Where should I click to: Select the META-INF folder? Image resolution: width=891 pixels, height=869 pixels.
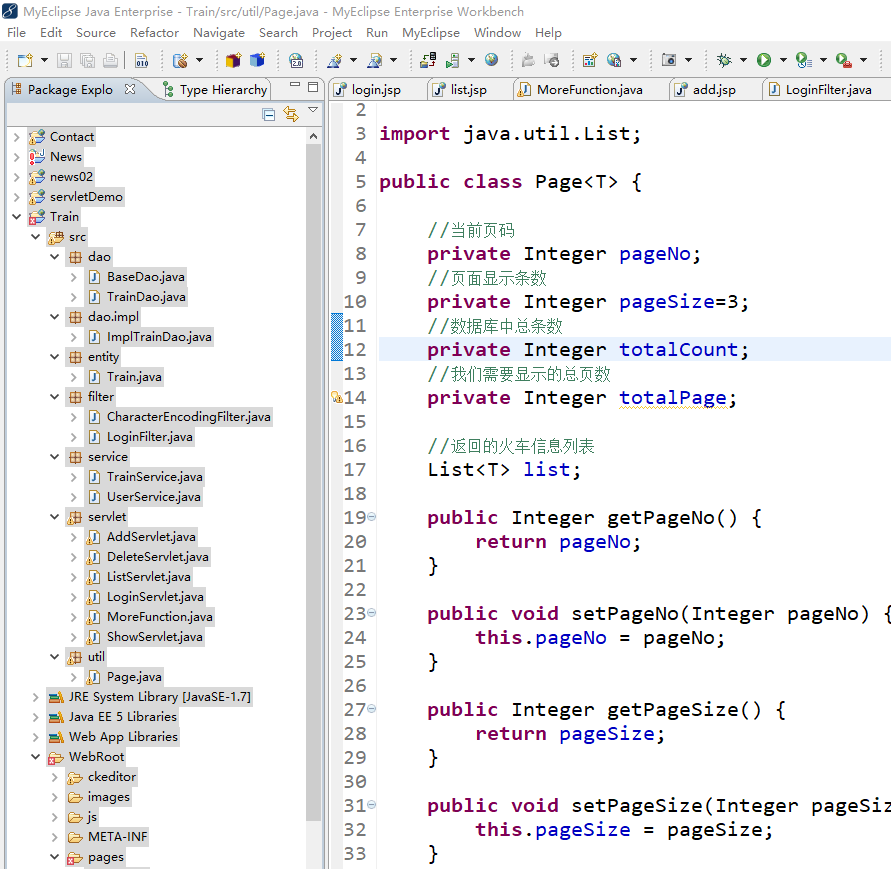coord(117,837)
